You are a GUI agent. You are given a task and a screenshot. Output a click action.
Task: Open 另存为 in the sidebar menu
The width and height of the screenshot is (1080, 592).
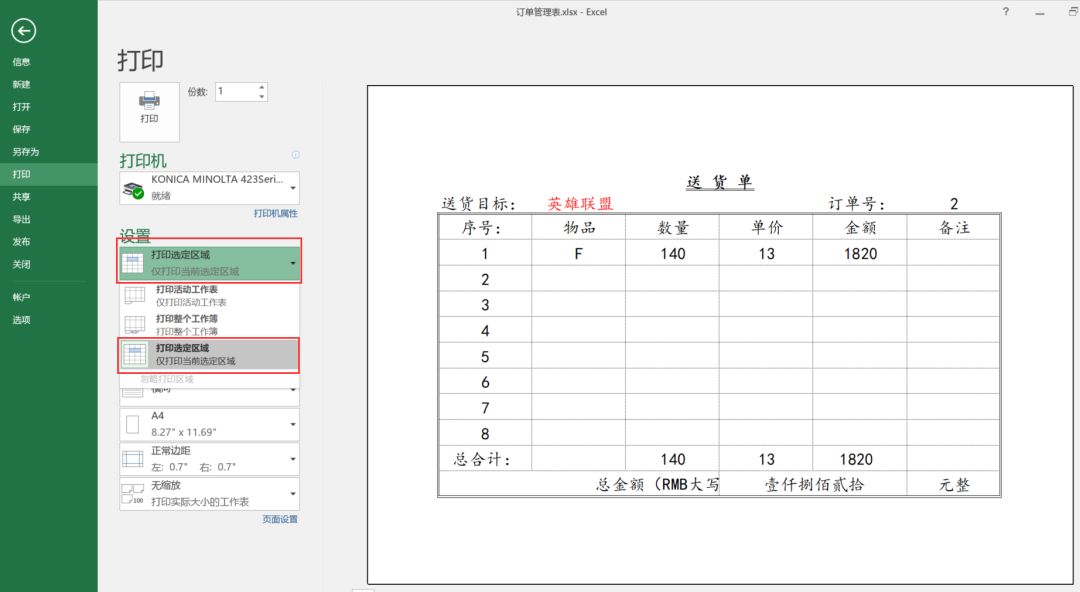[25, 152]
